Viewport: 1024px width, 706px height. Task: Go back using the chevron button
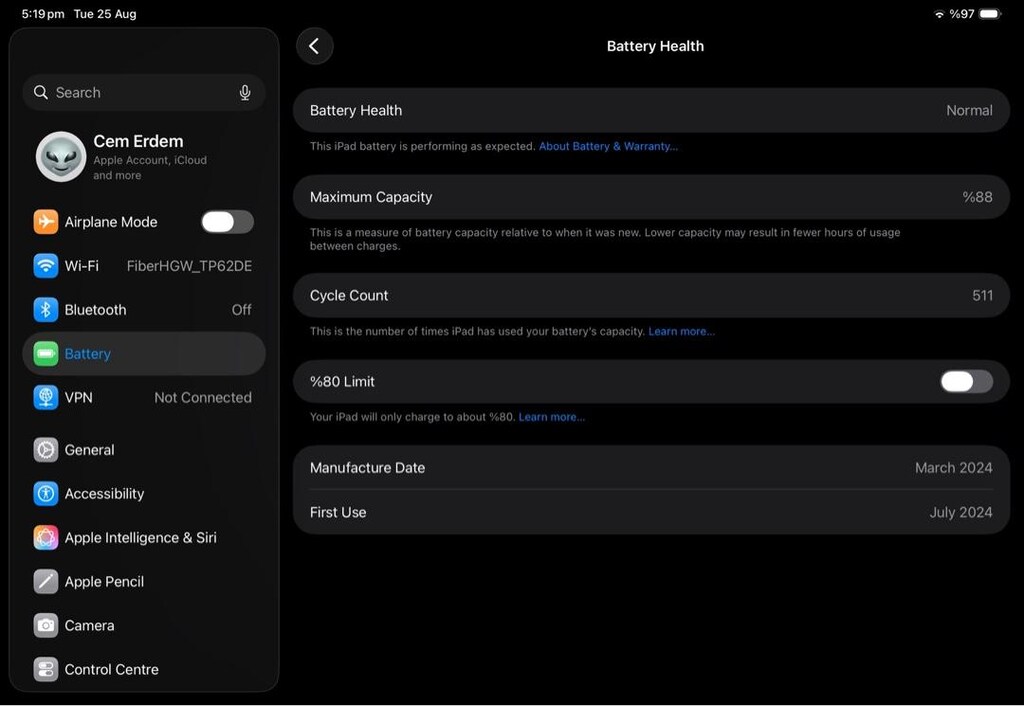(x=315, y=46)
